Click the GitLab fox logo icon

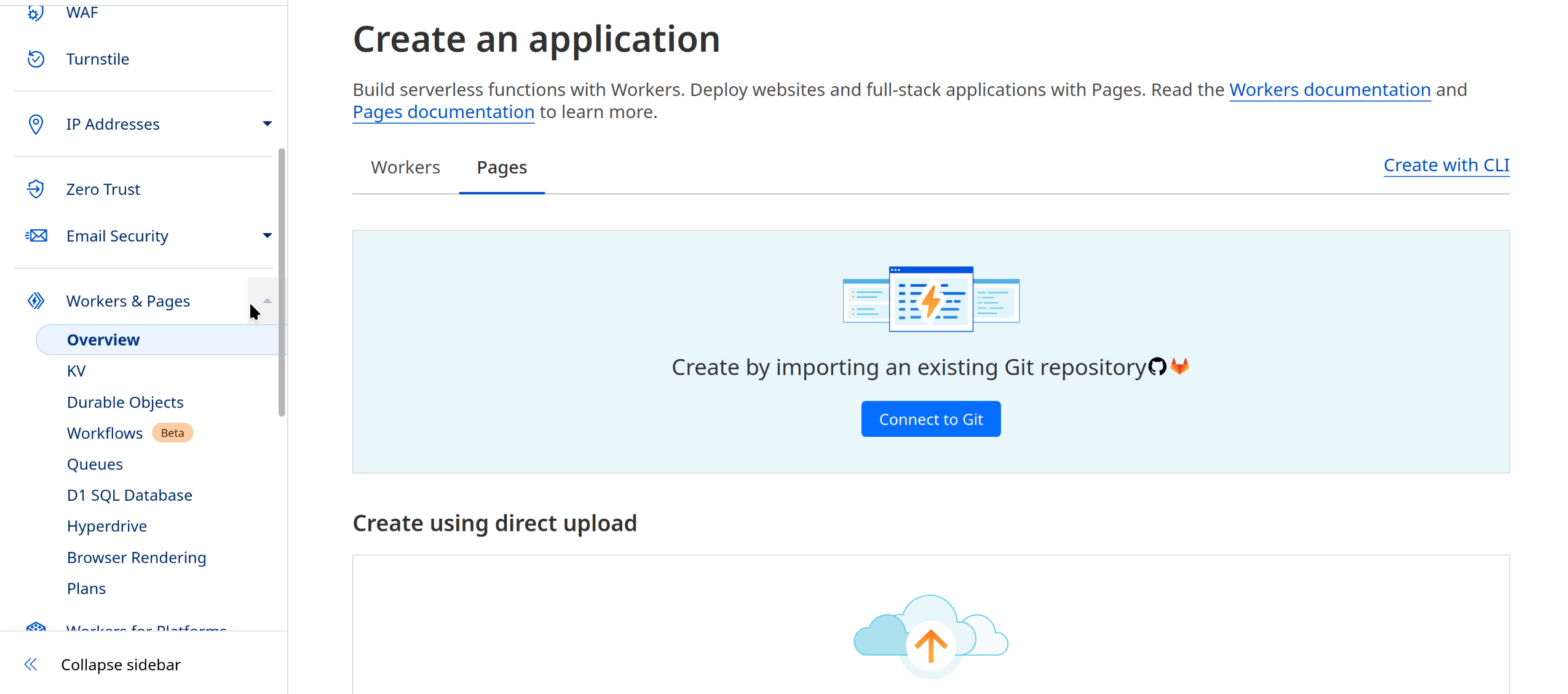[x=1180, y=366]
